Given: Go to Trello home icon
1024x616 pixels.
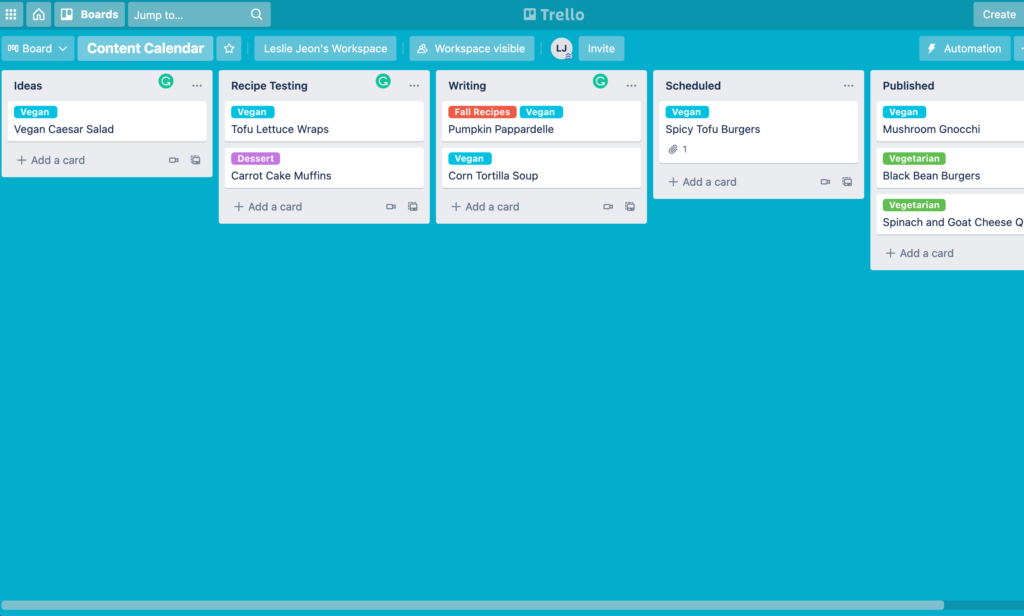Looking at the screenshot, I should pyautogui.click(x=39, y=14).
